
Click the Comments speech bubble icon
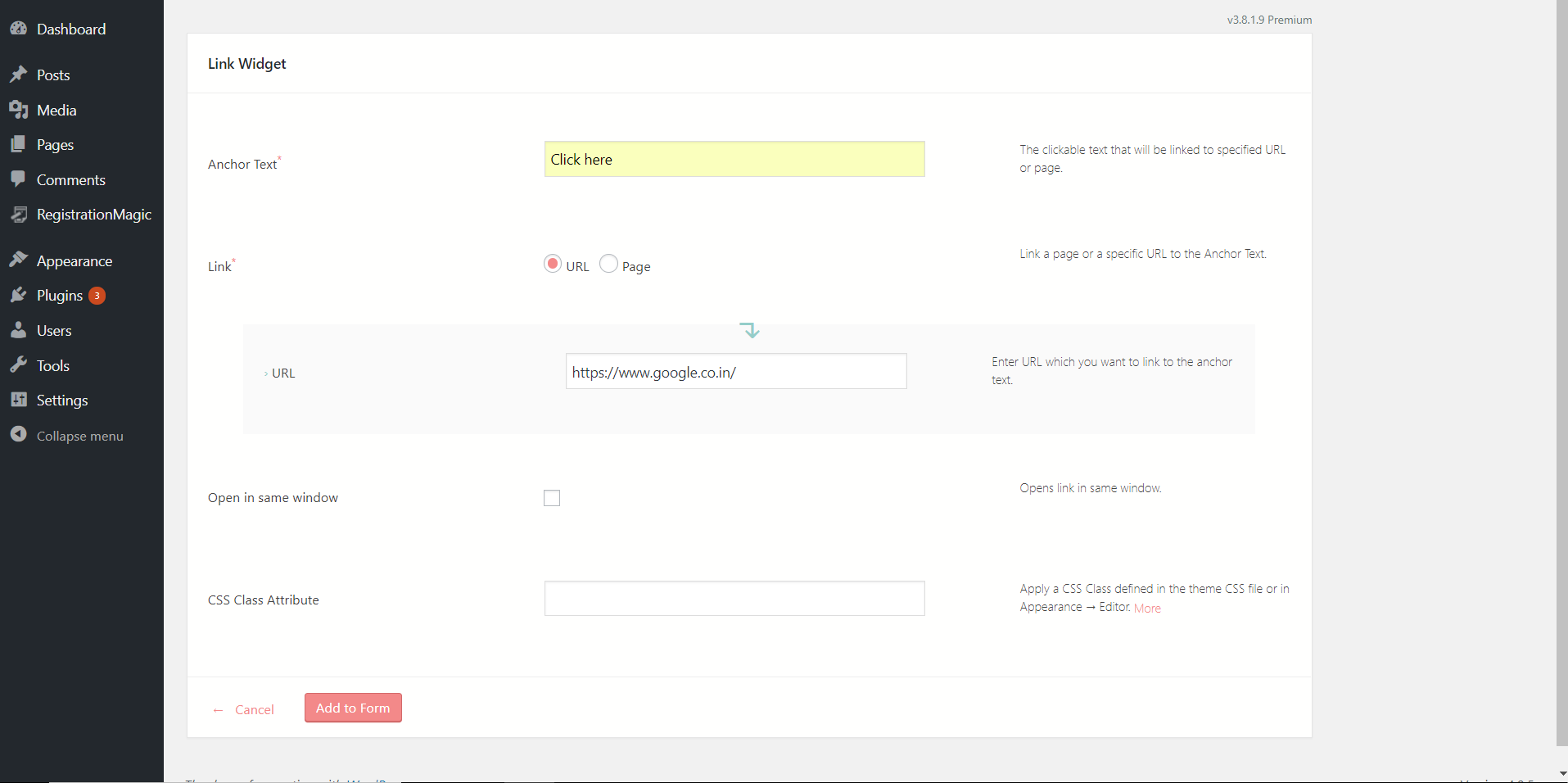[18, 179]
